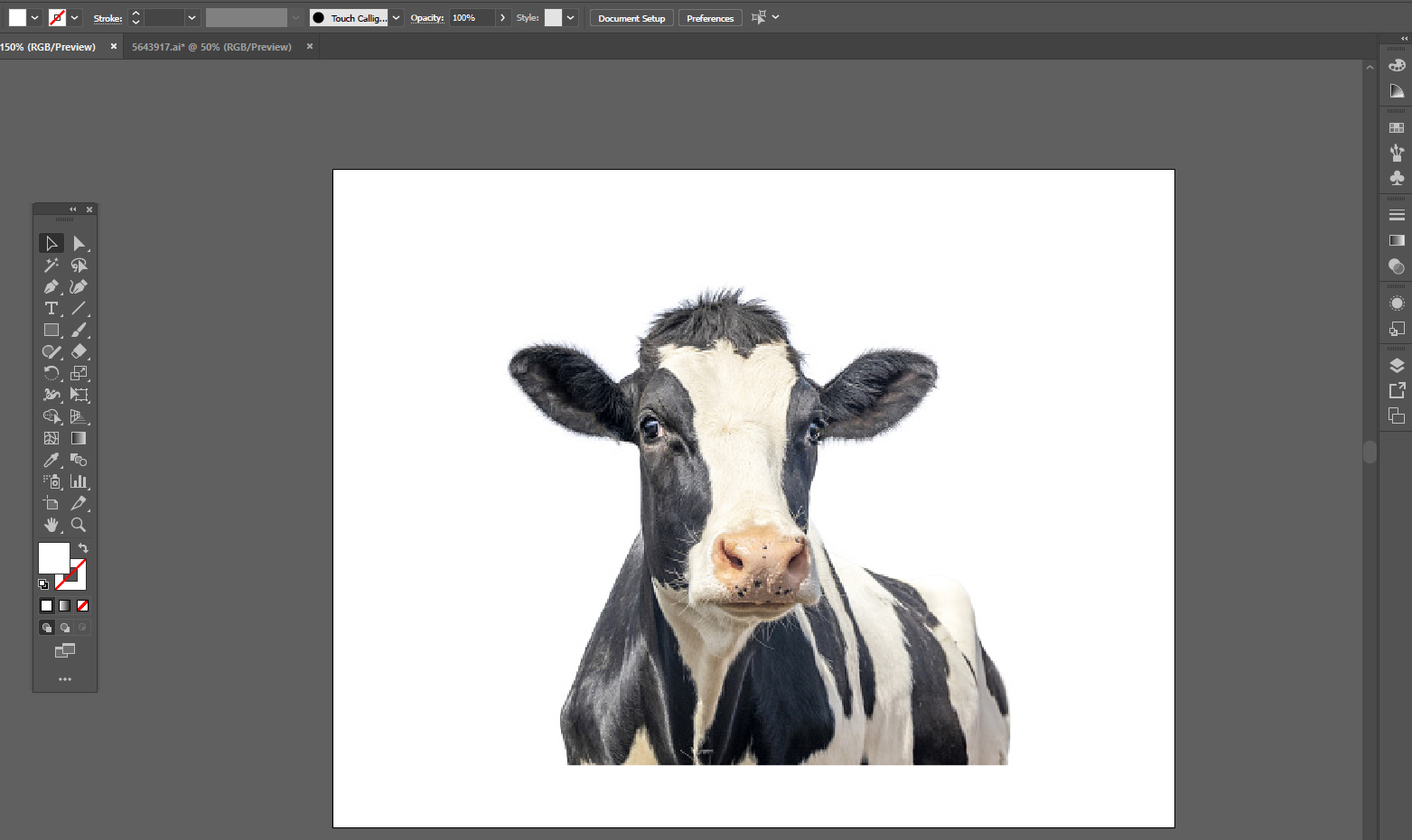This screenshot has width=1412, height=840.
Task: Select the Perspective Grid tool
Action: pos(79,417)
